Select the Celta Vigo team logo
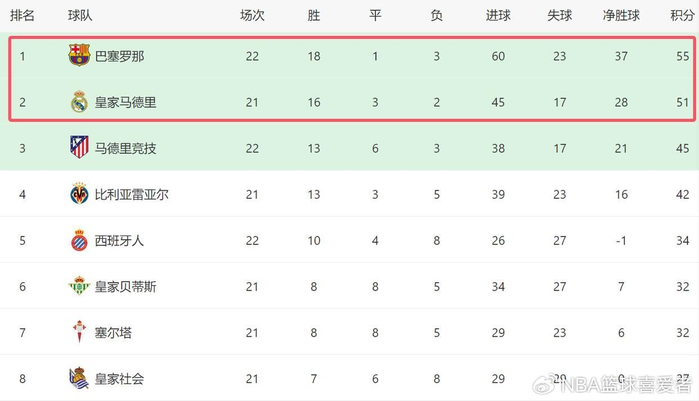 (x=79, y=332)
